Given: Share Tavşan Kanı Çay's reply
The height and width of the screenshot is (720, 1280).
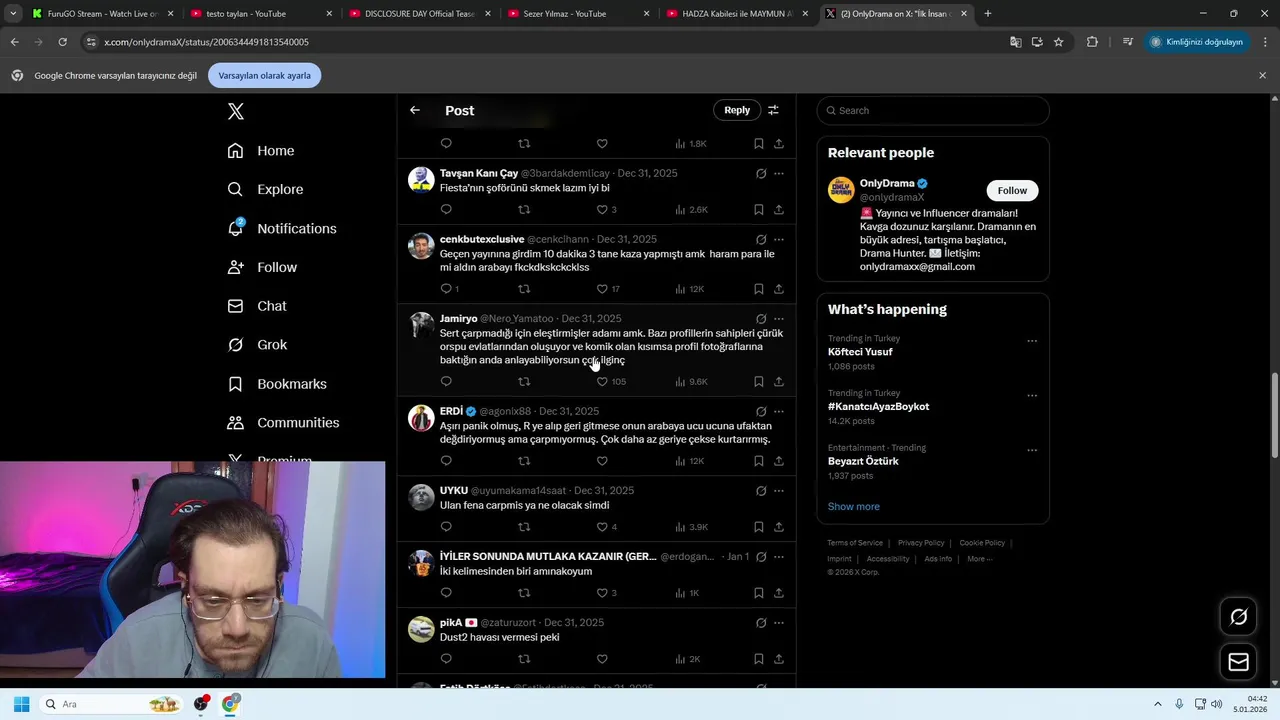Looking at the screenshot, I should (x=779, y=210).
